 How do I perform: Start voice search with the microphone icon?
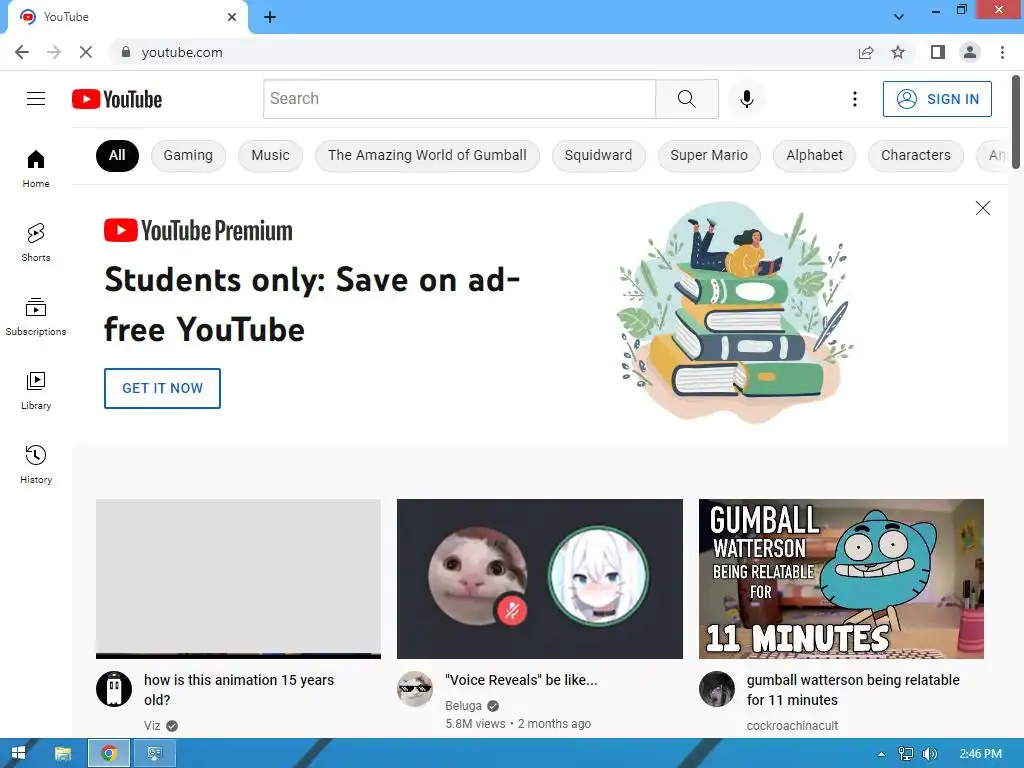tap(746, 99)
